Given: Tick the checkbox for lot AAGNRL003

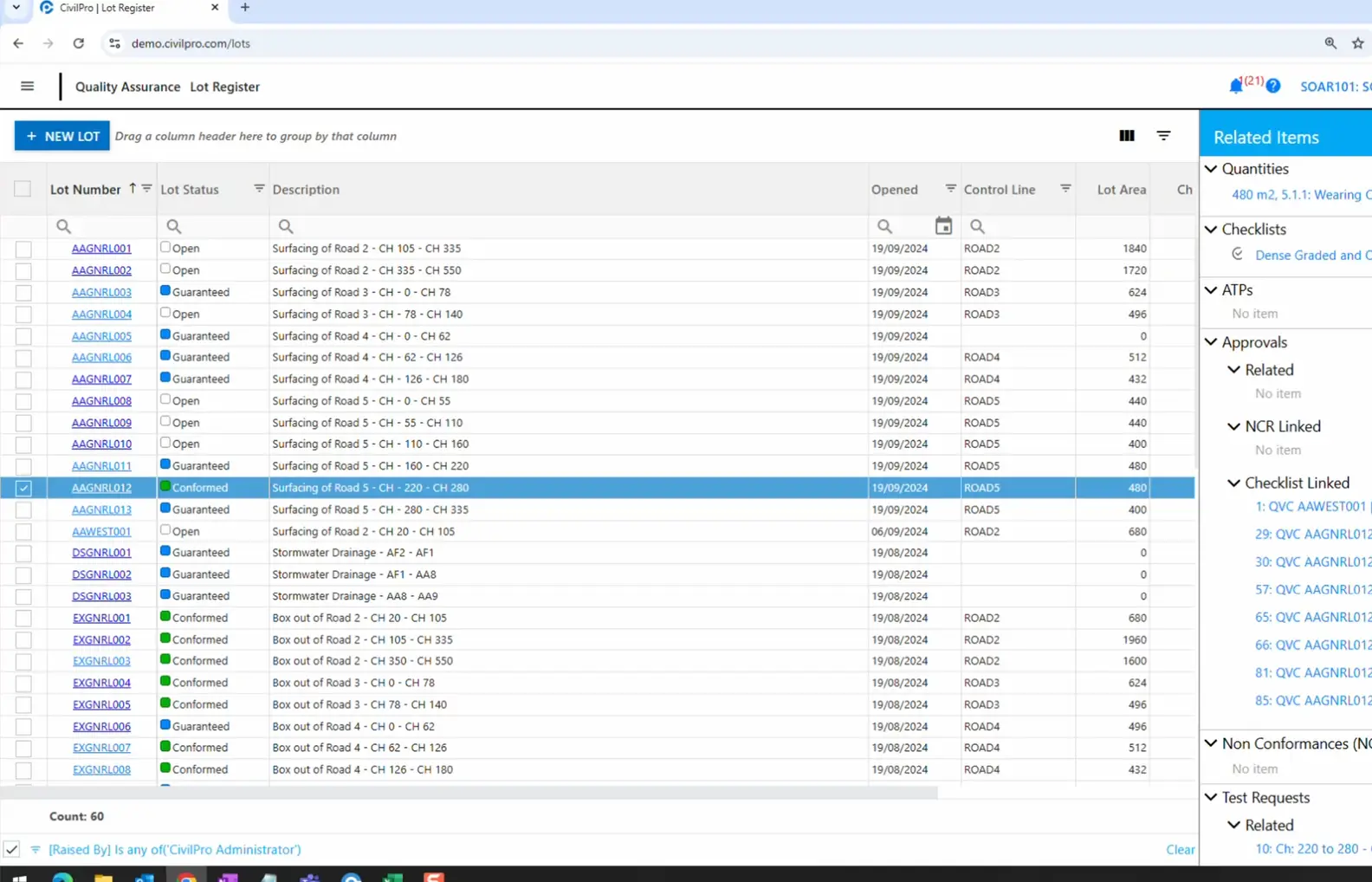Looking at the screenshot, I should pos(23,292).
